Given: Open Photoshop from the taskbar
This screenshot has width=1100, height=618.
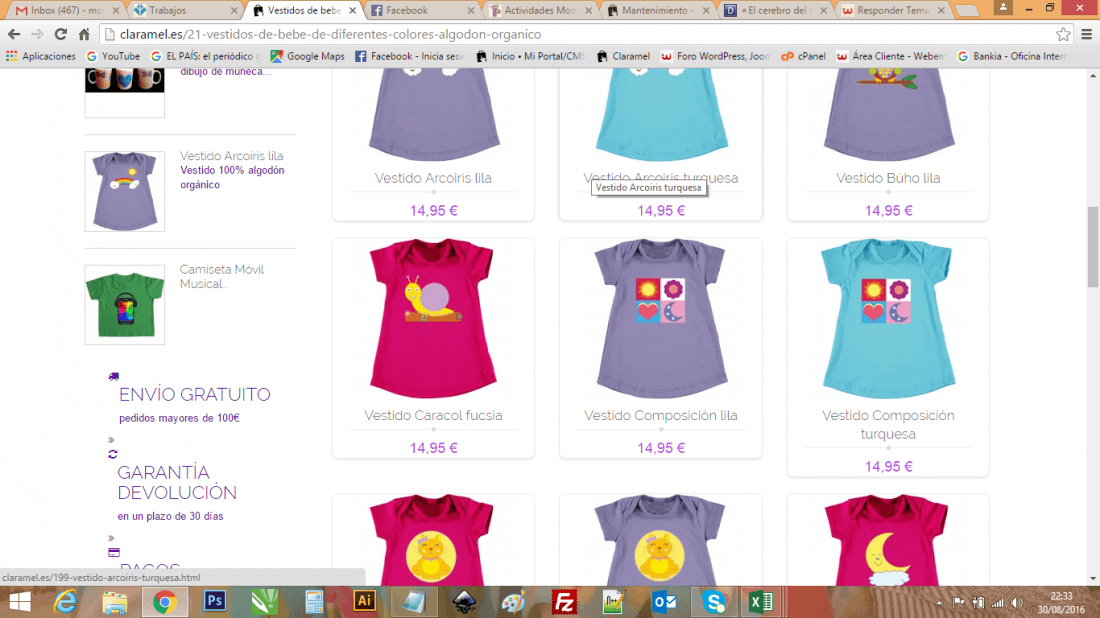Looking at the screenshot, I should [x=215, y=602].
